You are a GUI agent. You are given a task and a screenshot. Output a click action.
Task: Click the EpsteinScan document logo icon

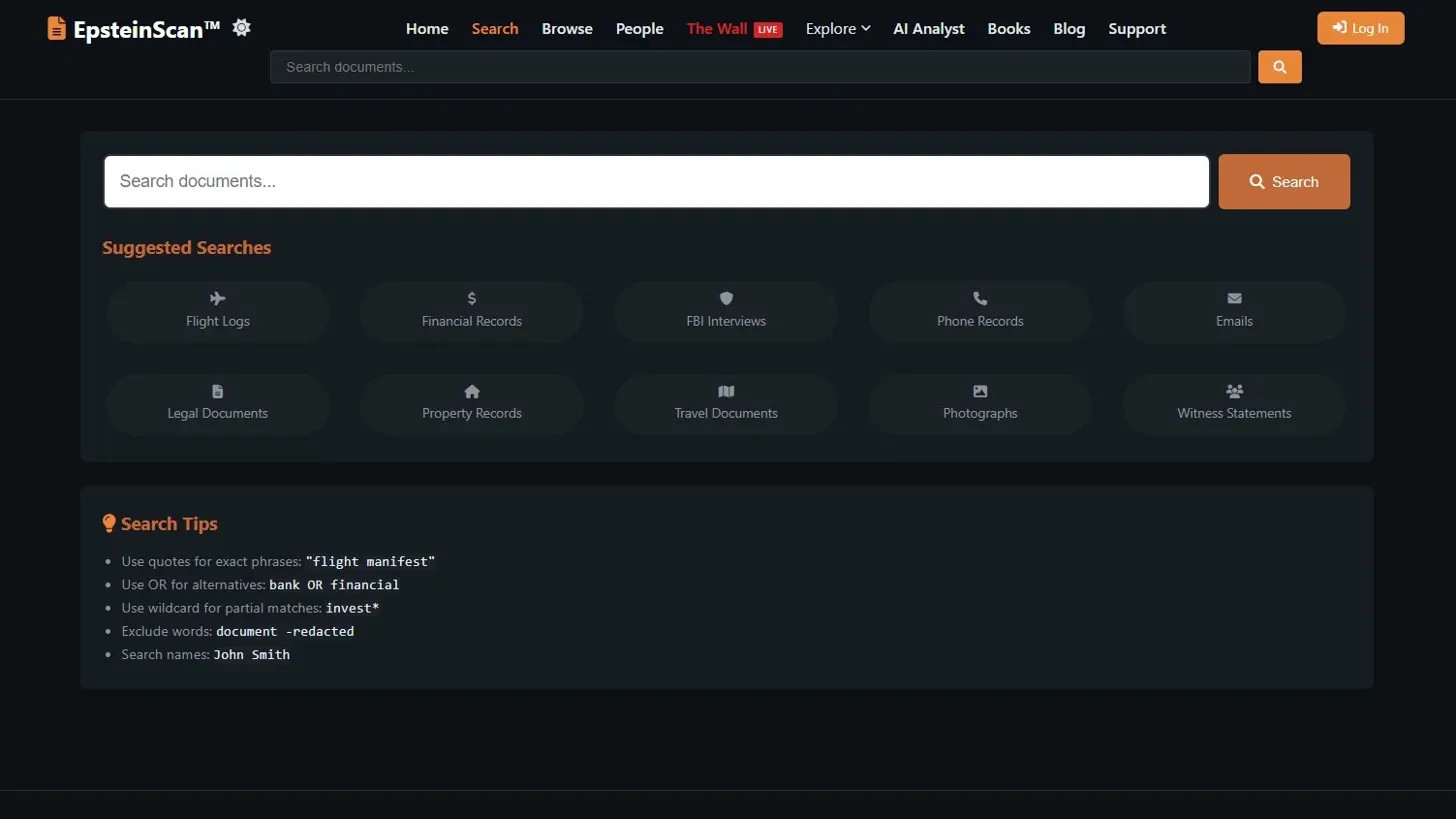(x=57, y=29)
